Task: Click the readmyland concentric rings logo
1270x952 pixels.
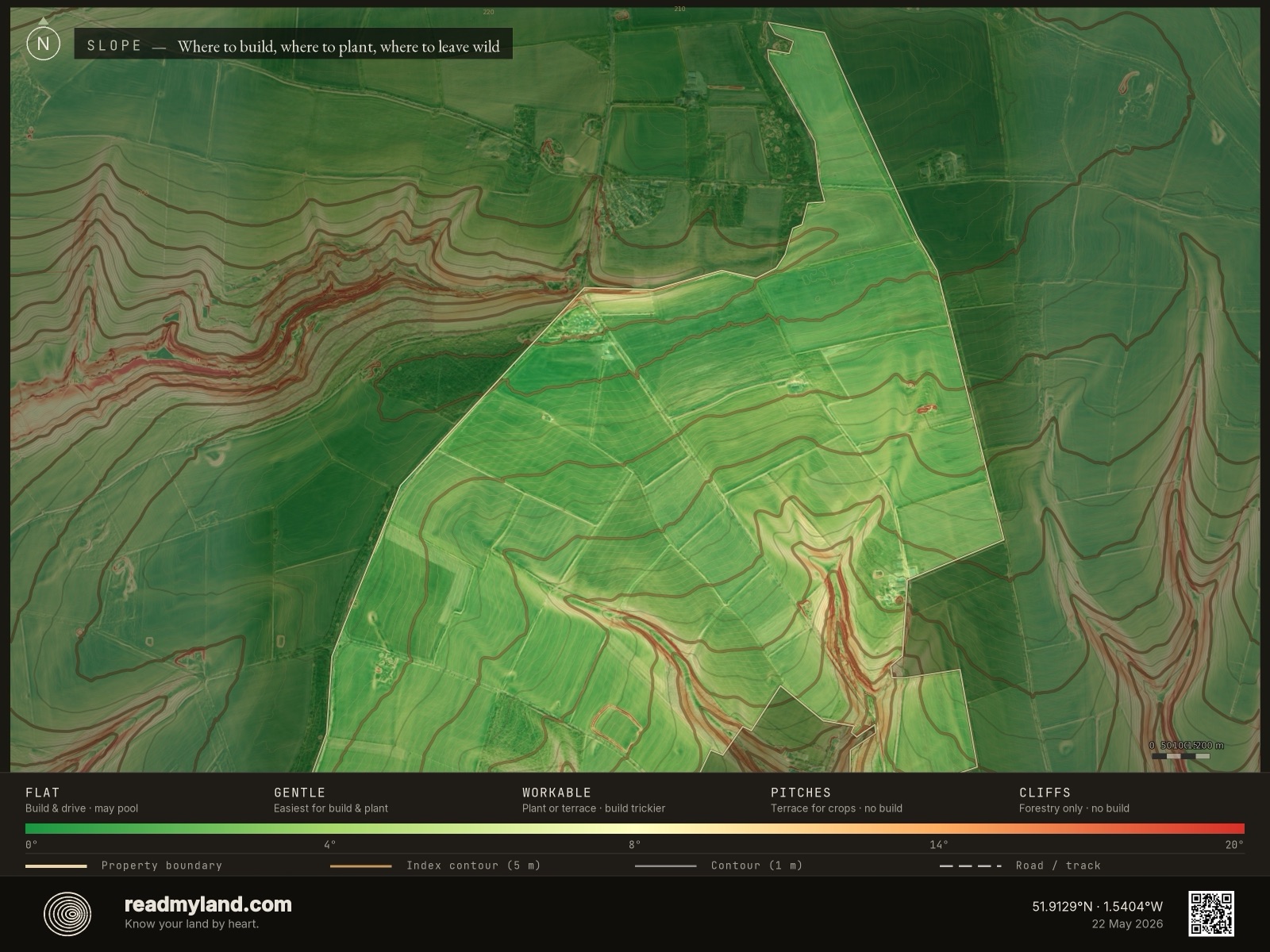Action: [67, 913]
